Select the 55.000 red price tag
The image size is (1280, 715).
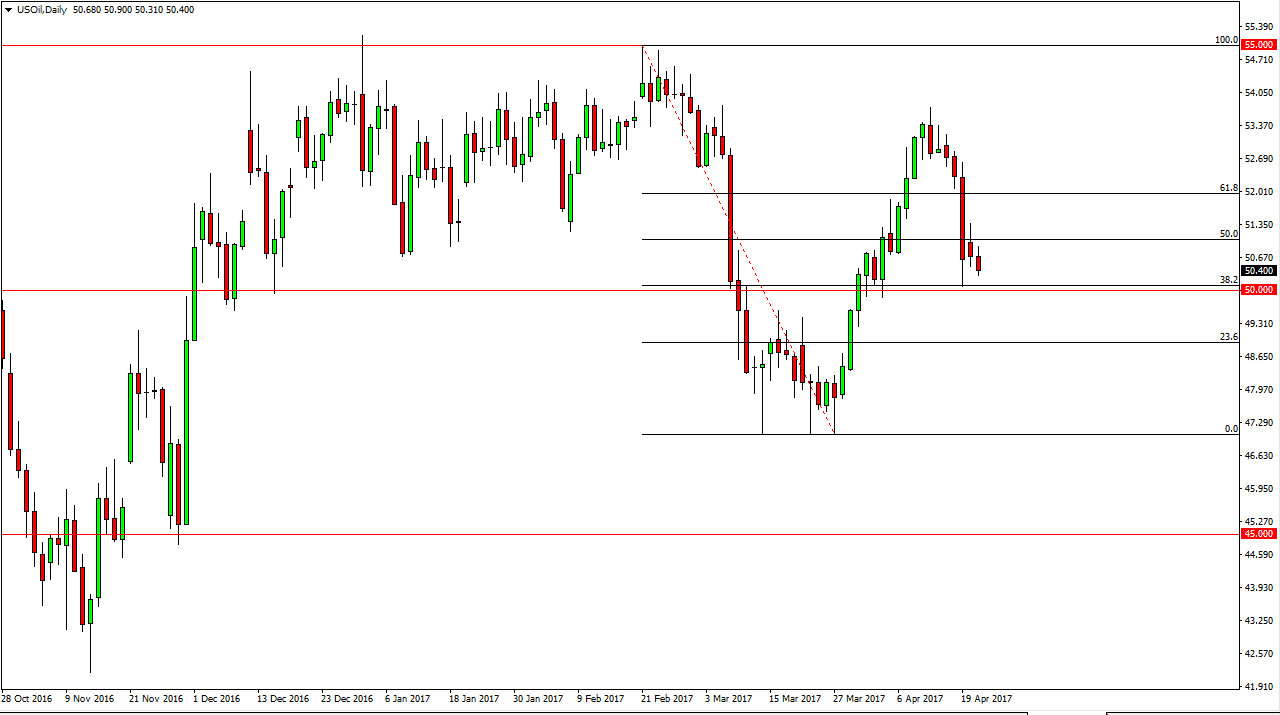pyautogui.click(x=1259, y=45)
